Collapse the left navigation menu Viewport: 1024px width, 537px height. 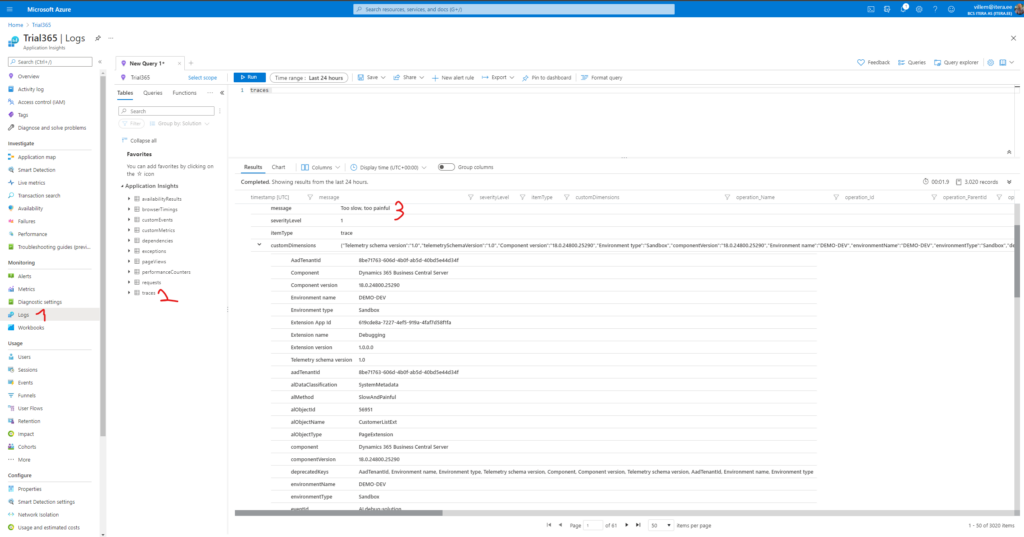[100, 61]
